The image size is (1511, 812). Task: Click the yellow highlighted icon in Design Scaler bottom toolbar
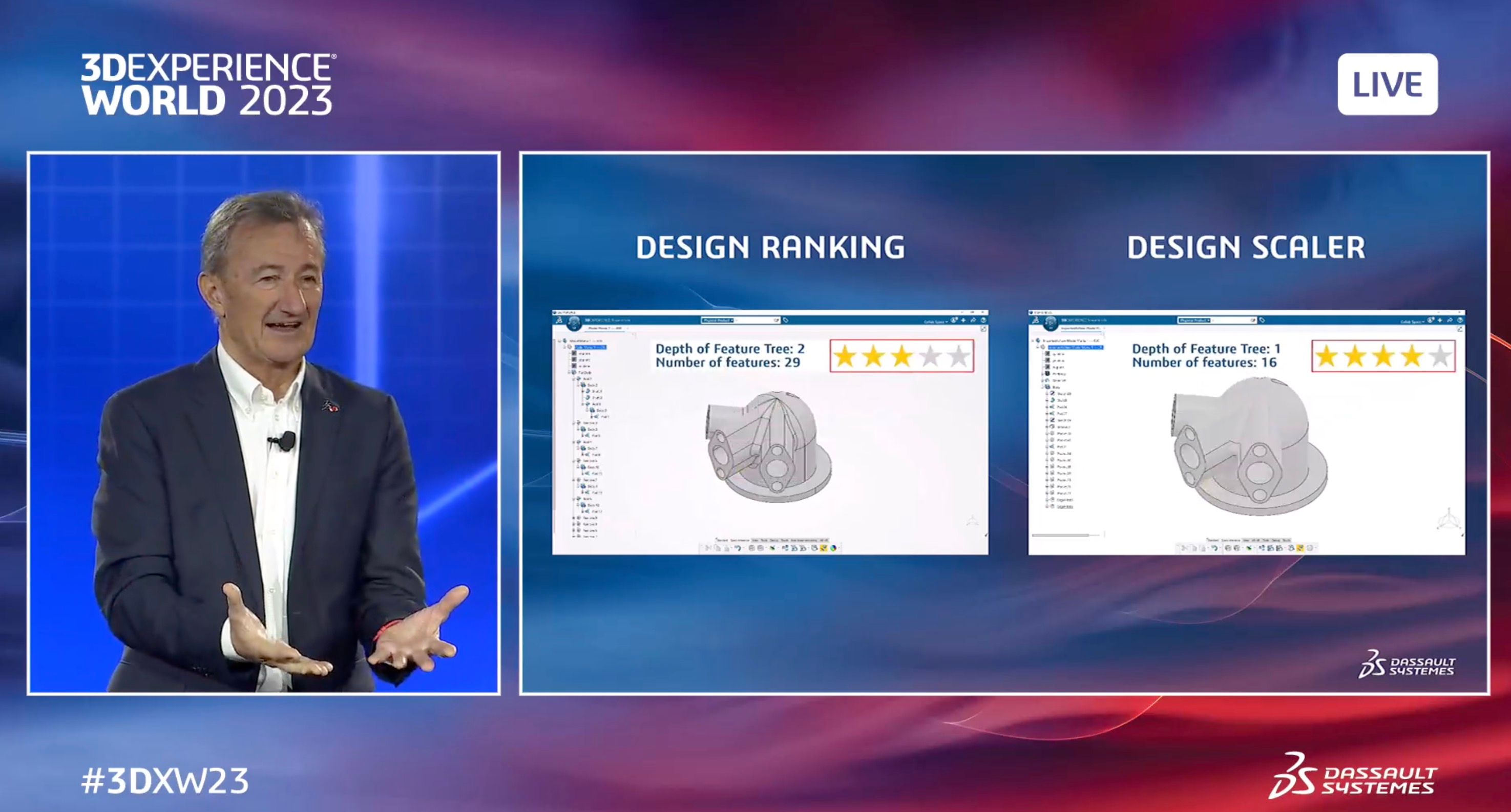pos(1300,548)
